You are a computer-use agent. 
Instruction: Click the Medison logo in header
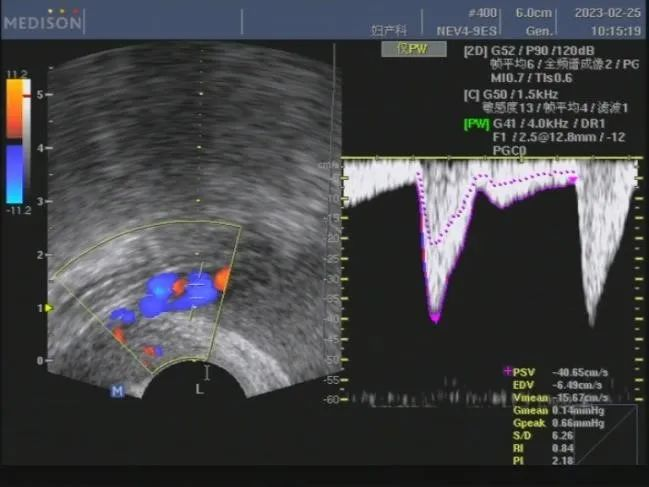pyautogui.click(x=42, y=20)
